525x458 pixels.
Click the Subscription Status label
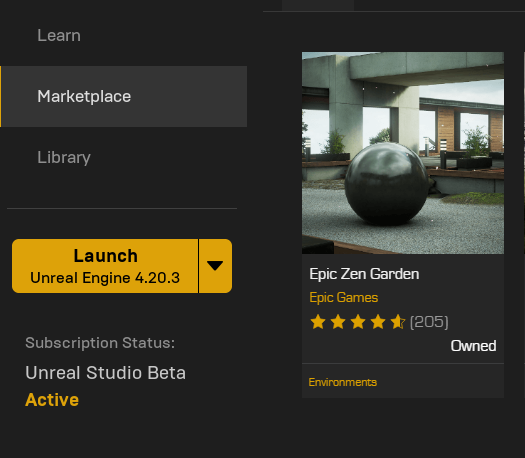point(100,343)
